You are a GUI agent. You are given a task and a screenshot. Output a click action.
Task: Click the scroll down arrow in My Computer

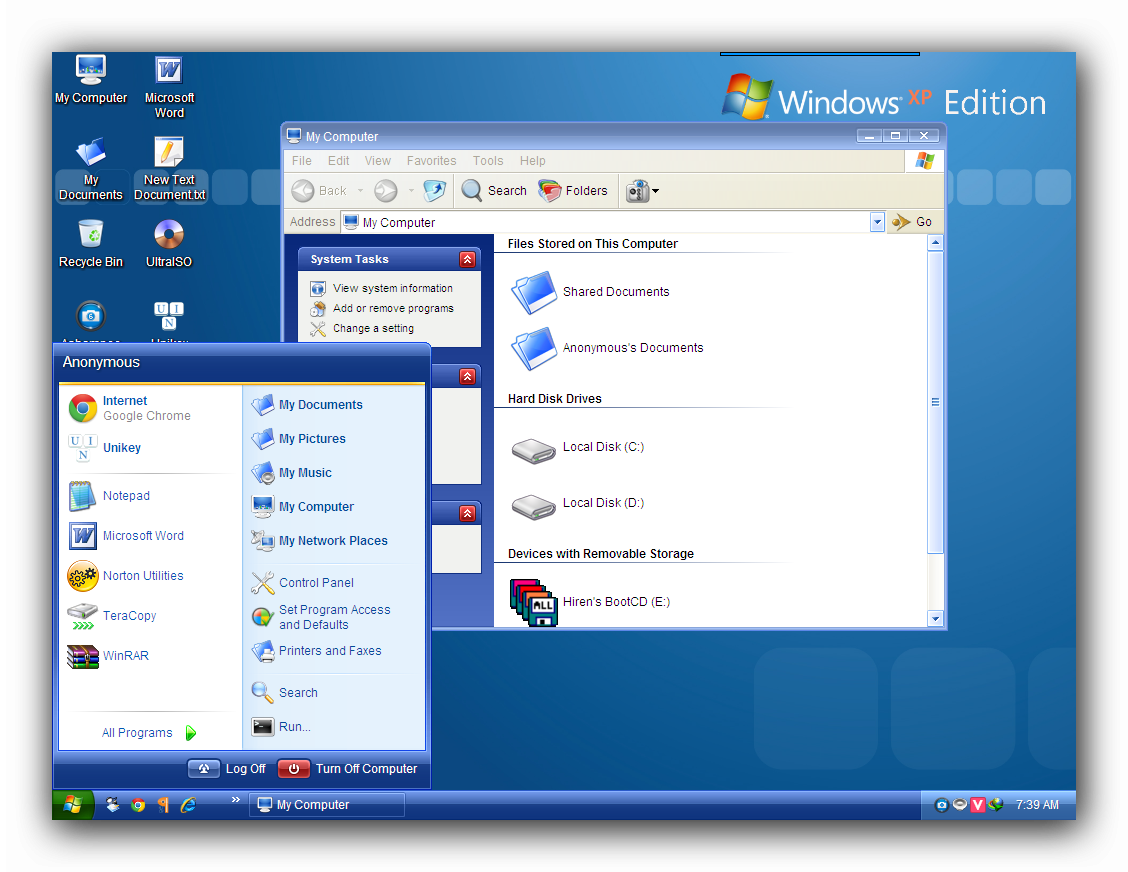[x=935, y=618]
